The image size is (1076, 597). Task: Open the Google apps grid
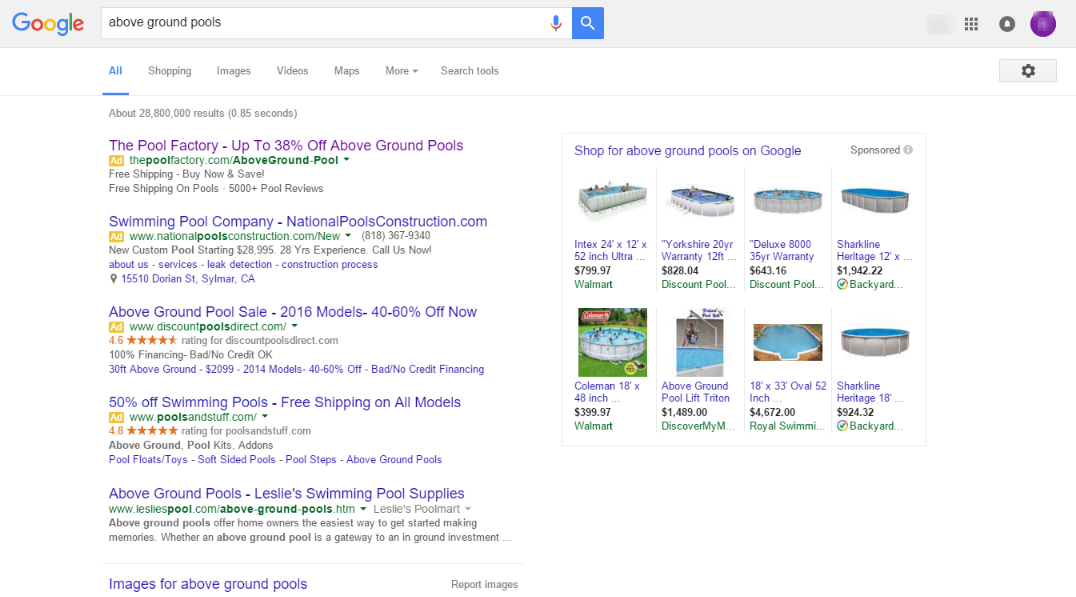point(970,23)
